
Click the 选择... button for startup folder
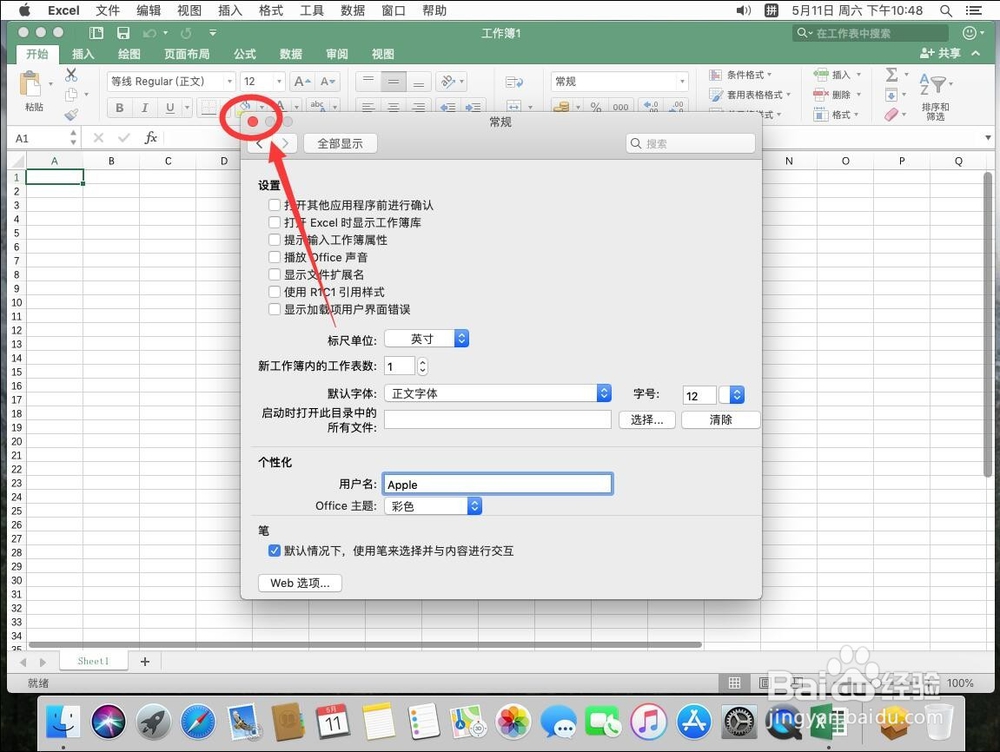pos(647,420)
